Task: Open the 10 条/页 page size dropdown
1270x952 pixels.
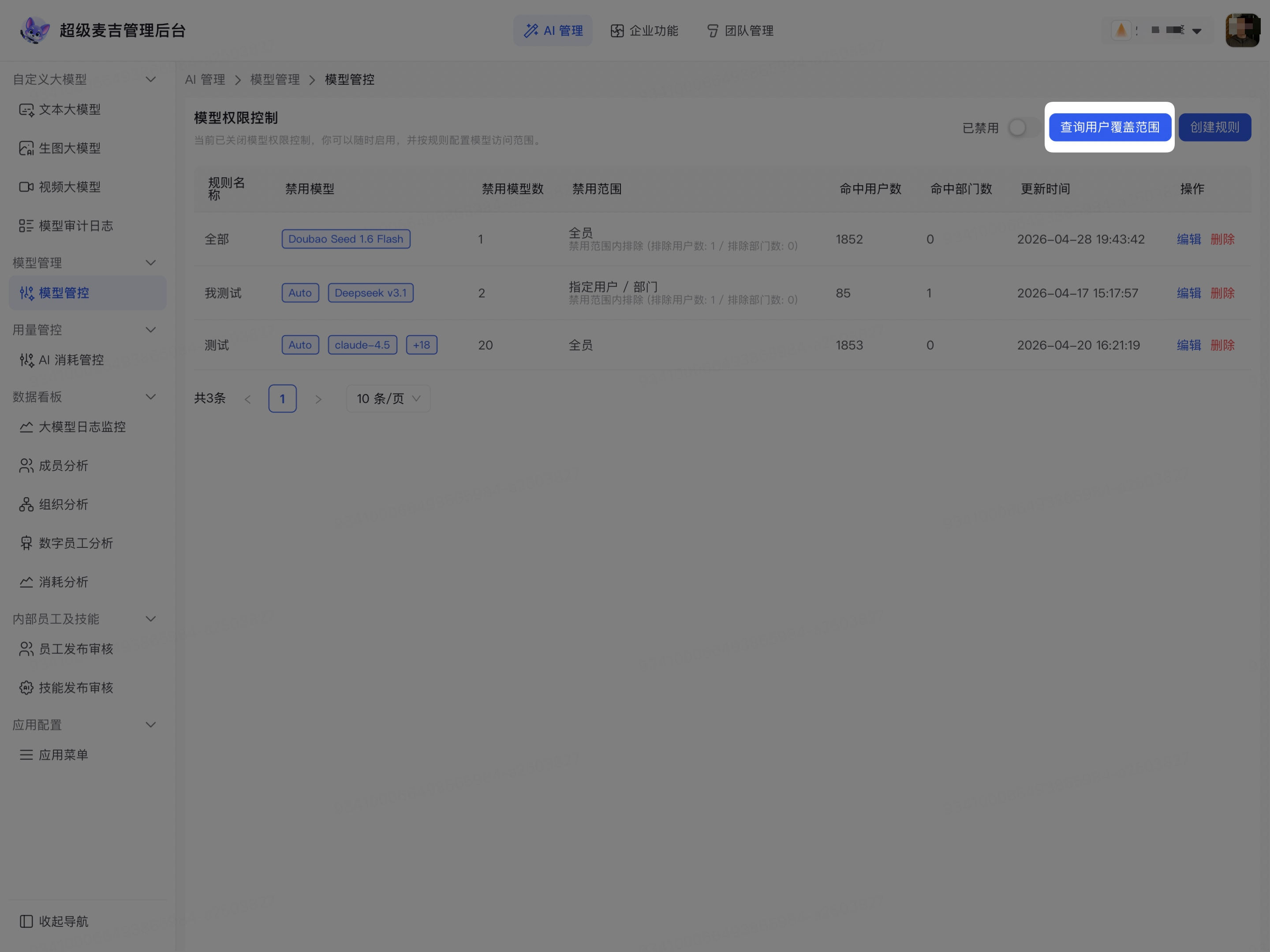Action: [x=388, y=398]
